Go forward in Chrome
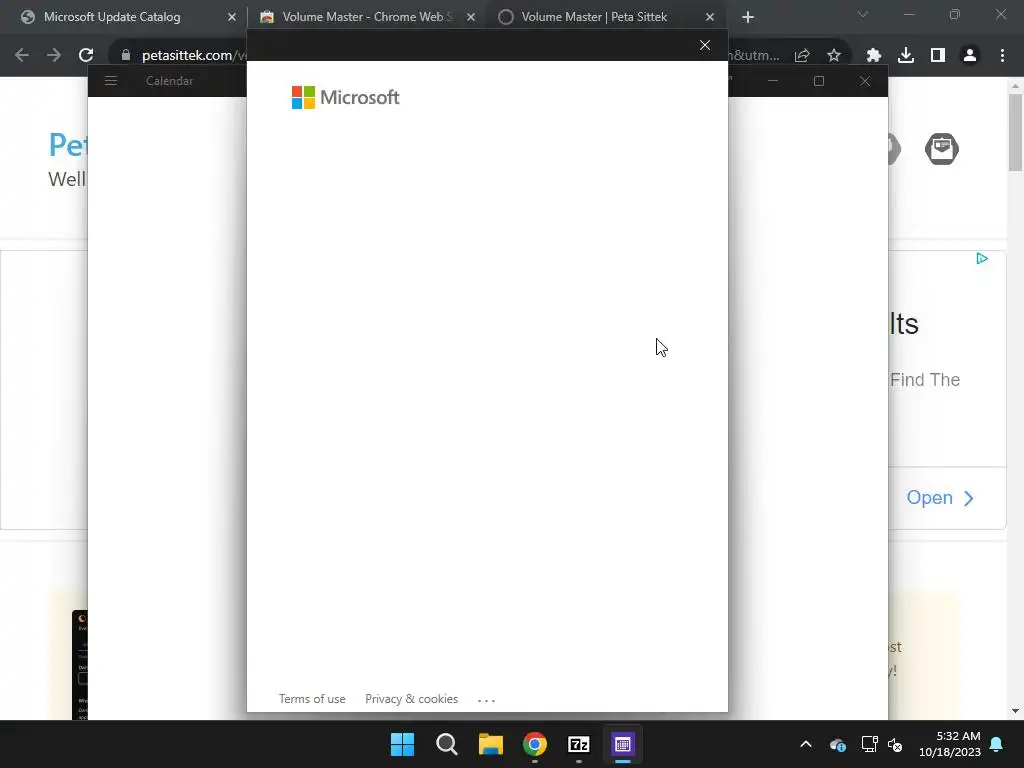1024x768 pixels. point(54,56)
